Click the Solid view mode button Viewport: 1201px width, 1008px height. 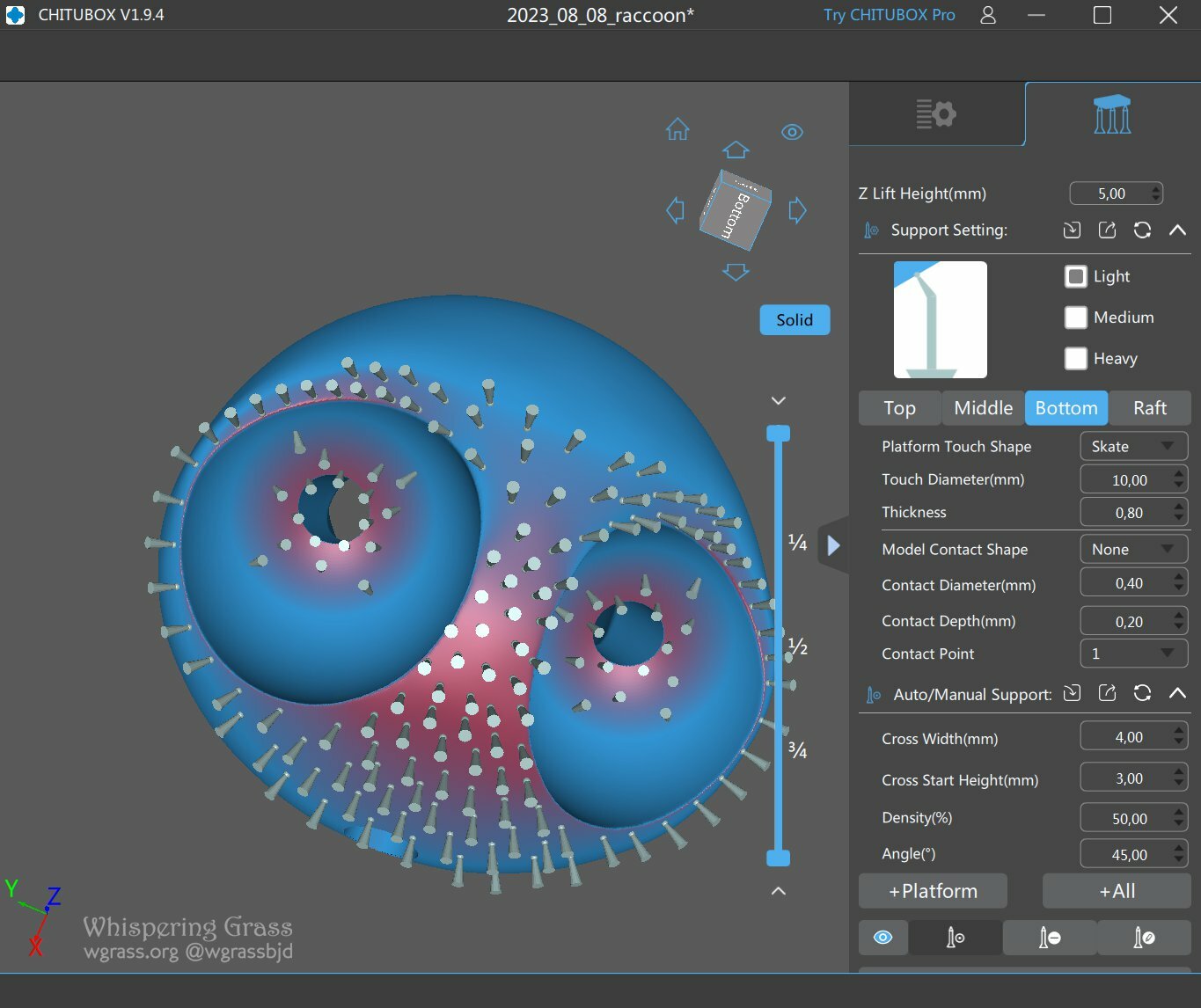[795, 320]
